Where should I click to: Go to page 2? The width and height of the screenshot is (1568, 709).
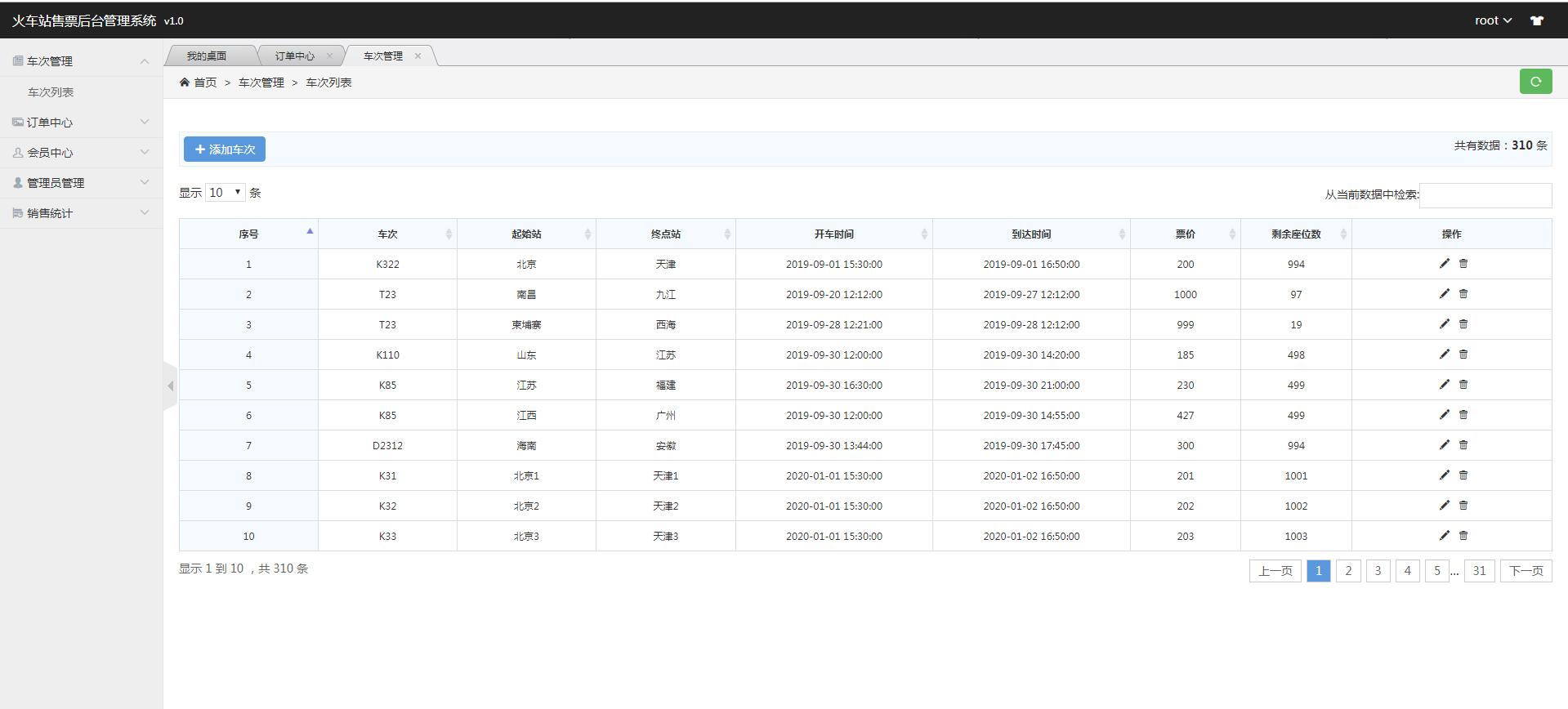tap(1348, 571)
